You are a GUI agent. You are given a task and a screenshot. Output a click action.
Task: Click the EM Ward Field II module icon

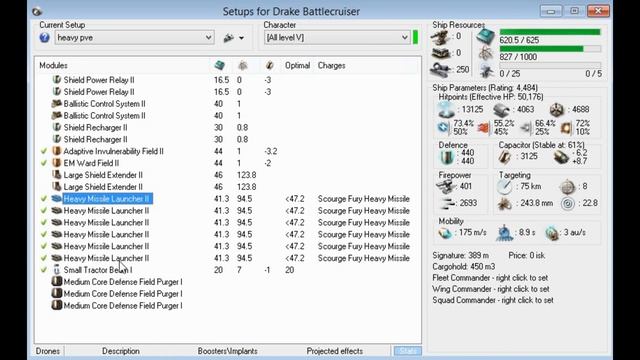57,162
